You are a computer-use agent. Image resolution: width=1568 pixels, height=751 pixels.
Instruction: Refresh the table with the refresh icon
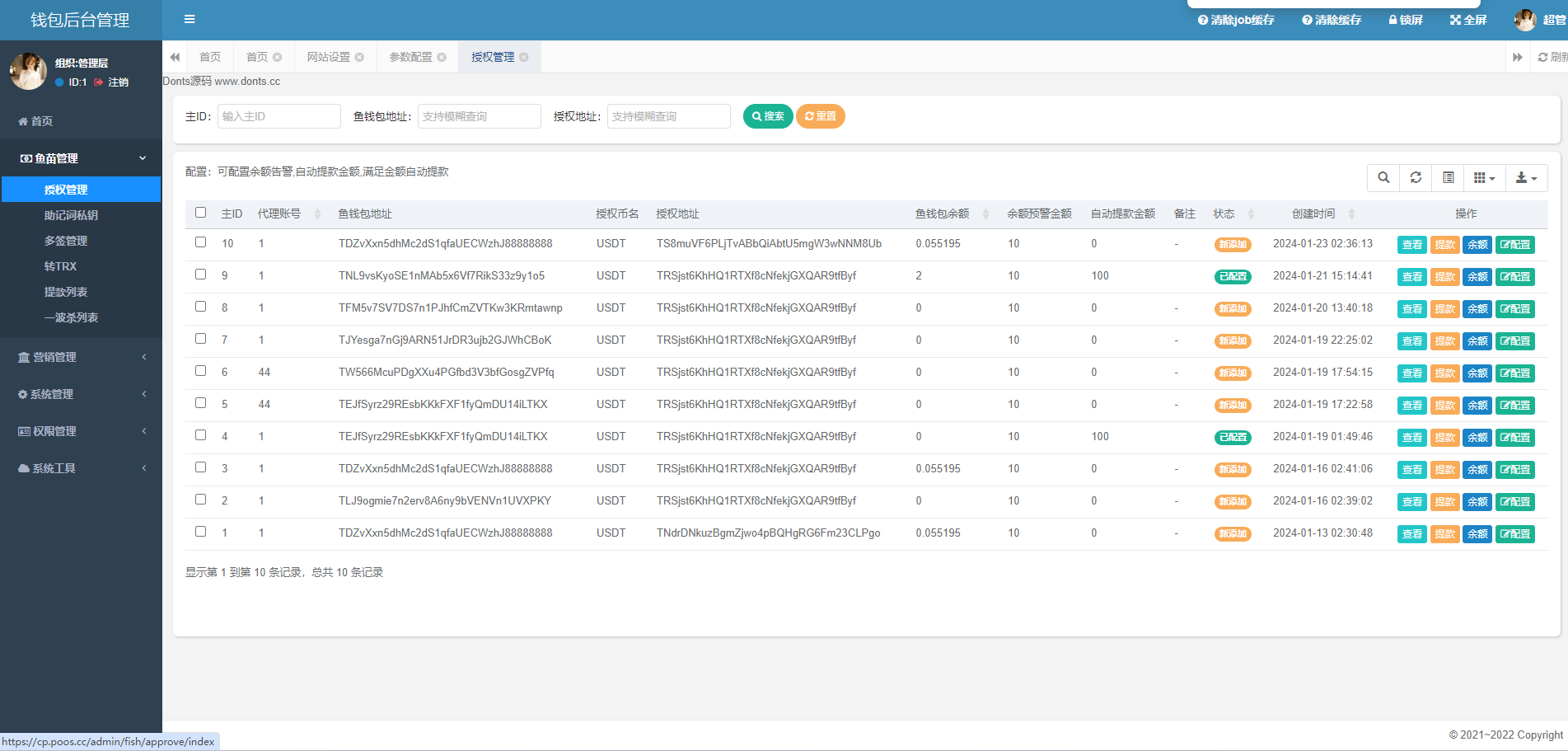click(x=1416, y=177)
